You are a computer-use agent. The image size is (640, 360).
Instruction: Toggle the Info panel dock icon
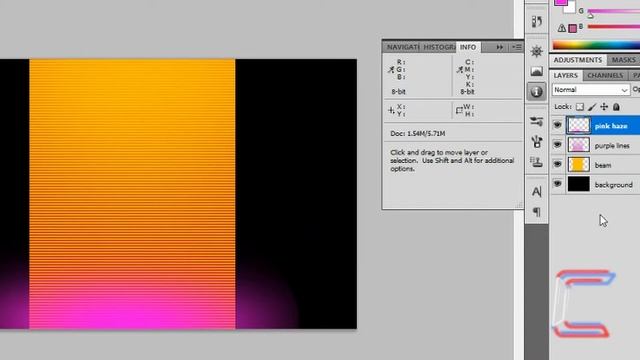[x=536, y=91]
